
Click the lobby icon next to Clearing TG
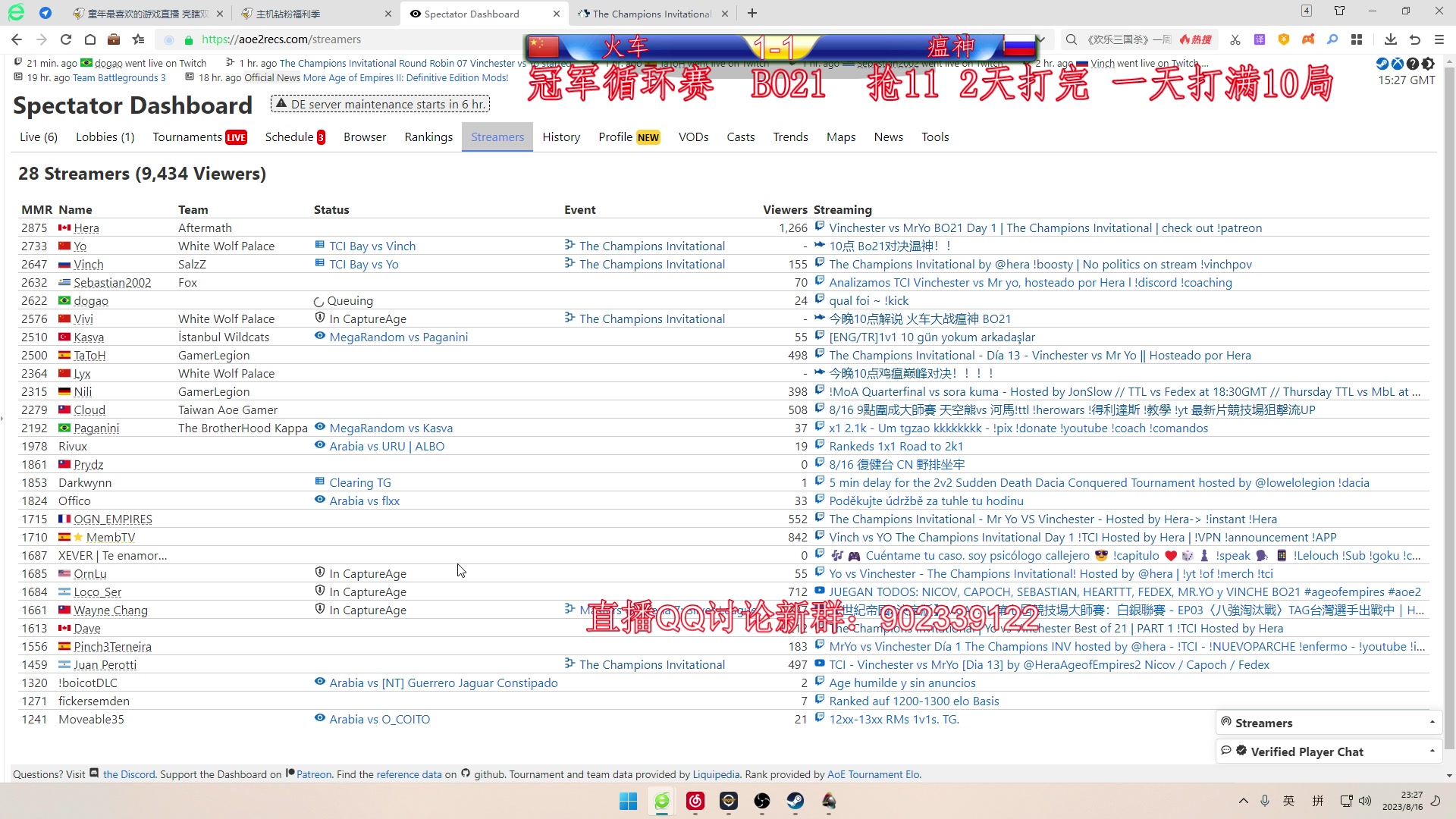coord(320,482)
